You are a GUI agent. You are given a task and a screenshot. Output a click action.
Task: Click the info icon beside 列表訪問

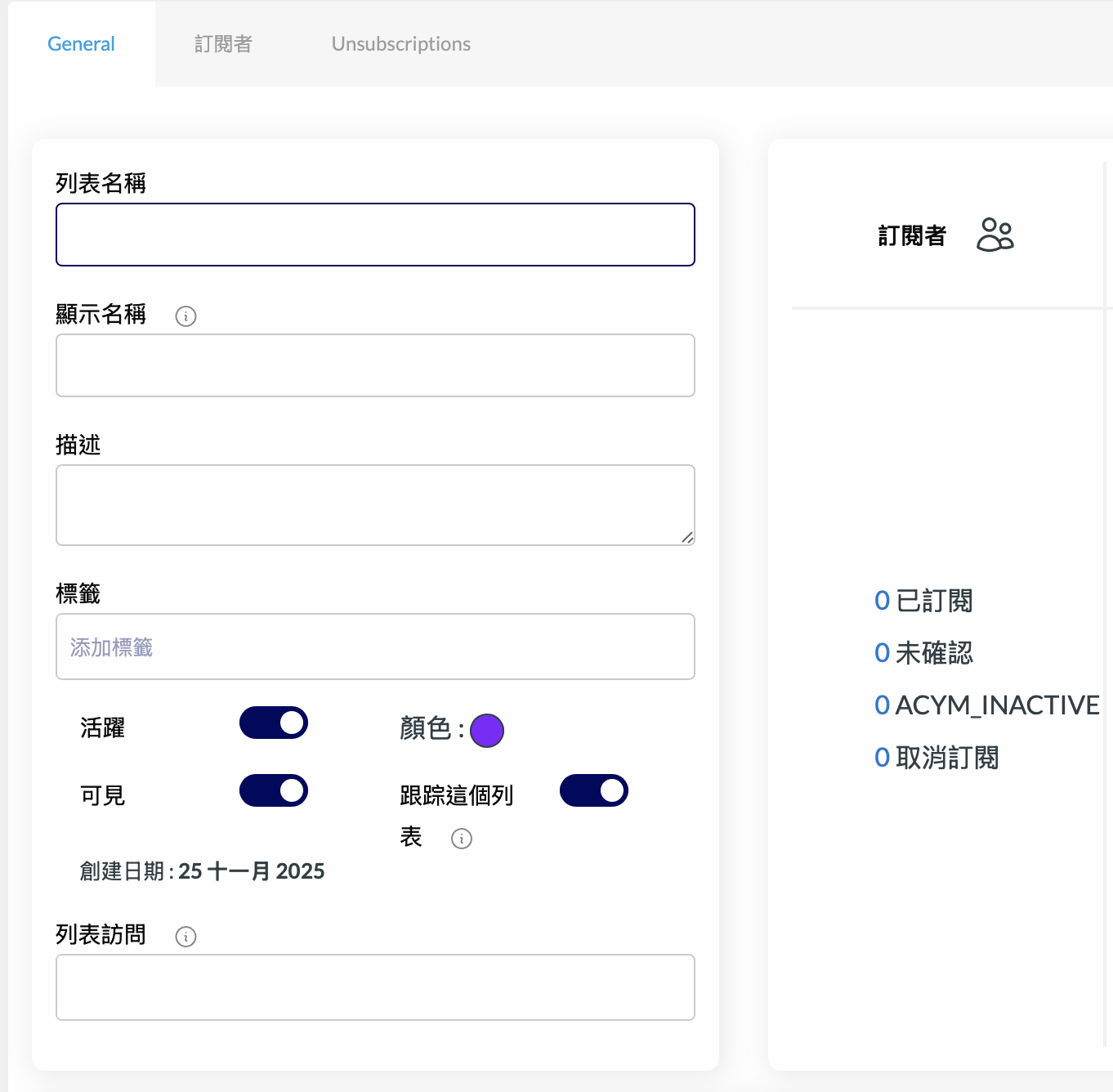(185, 937)
